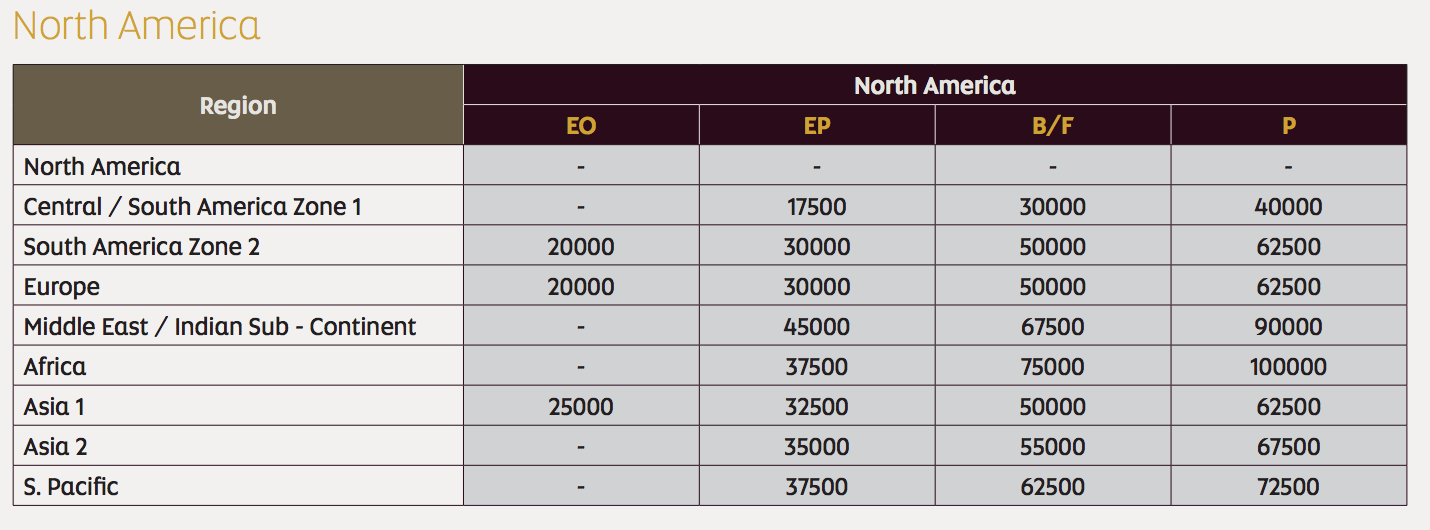Click the Region column header

(x=238, y=105)
